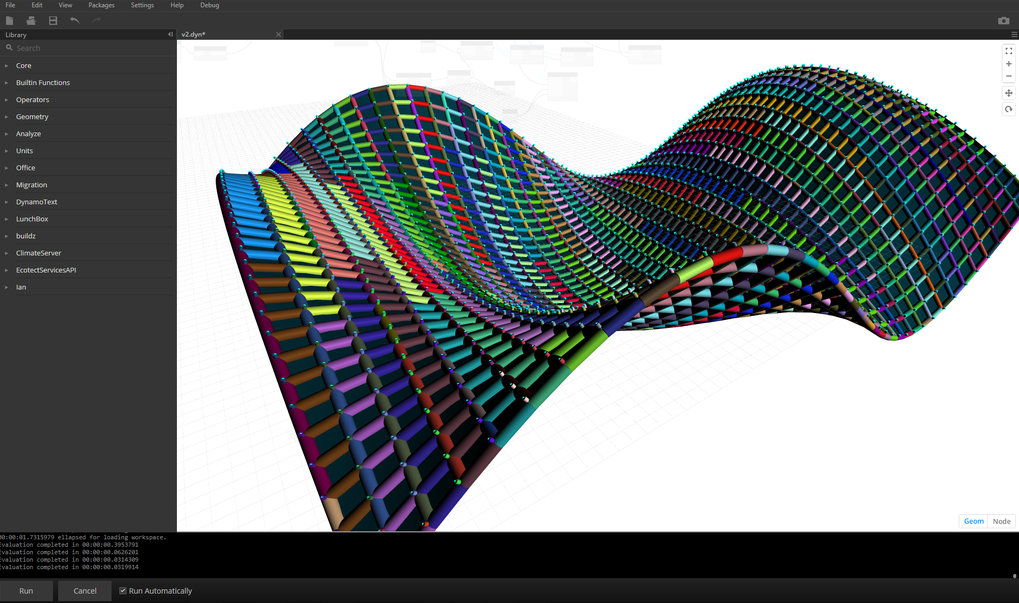Open the Settings menu
The height and width of the screenshot is (603, 1019).
point(142,5)
